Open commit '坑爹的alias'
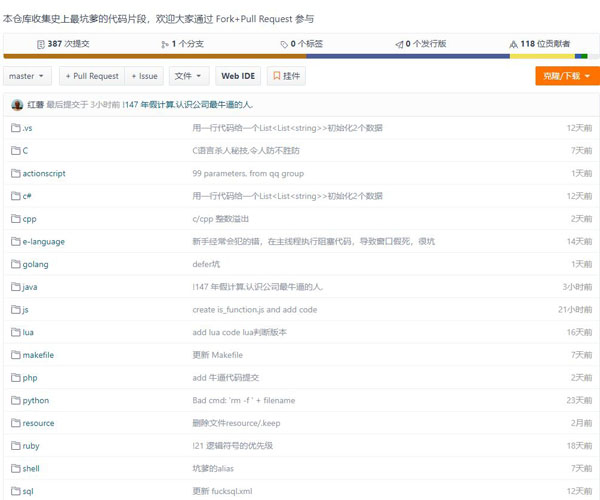 click(x=213, y=469)
